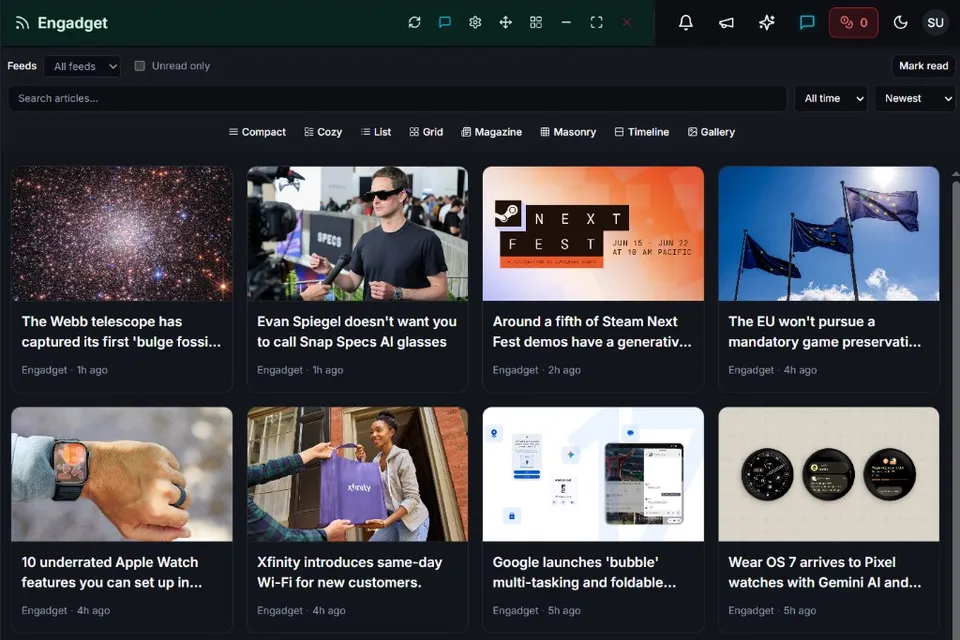Click the move widget arrows icon
This screenshot has width=960, height=640.
(x=506, y=23)
